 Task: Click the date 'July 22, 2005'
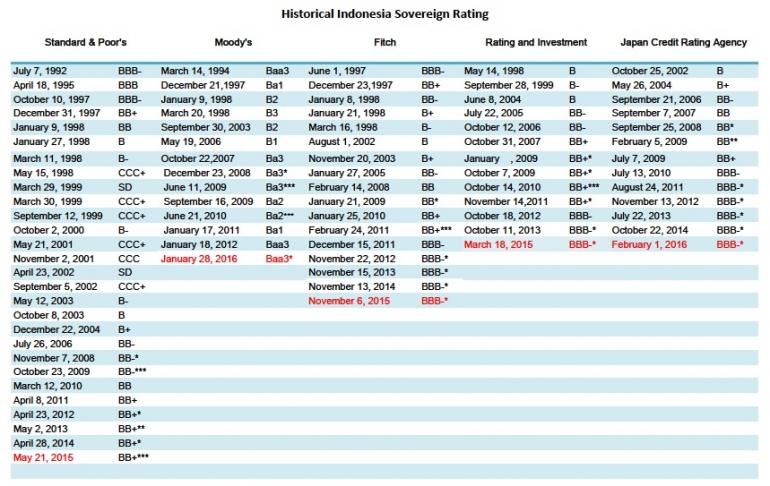(494, 113)
